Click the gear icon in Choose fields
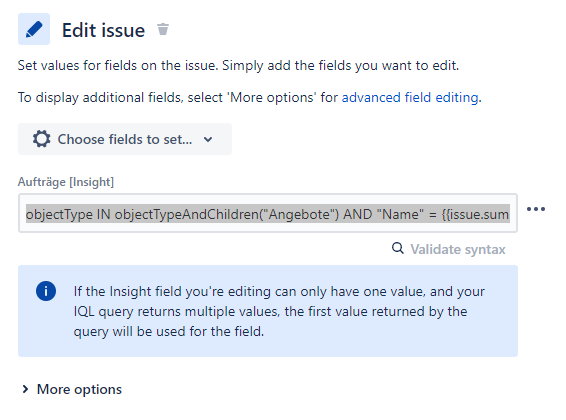The width and height of the screenshot is (566, 420). click(x=42, y=139)
